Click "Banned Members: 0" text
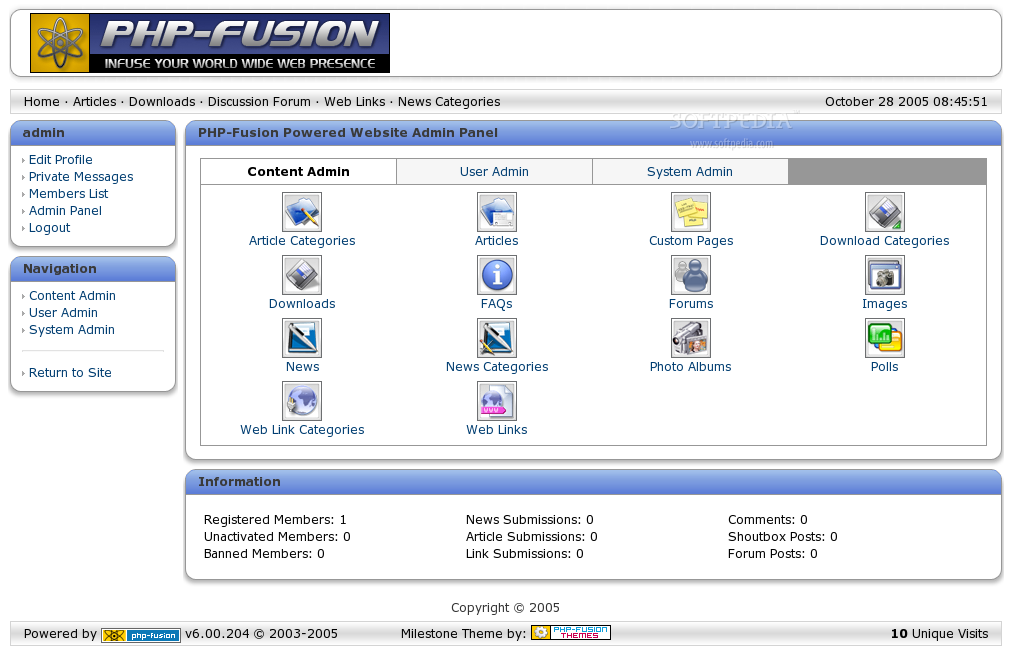1012x666 pixels. pos(265,554)
